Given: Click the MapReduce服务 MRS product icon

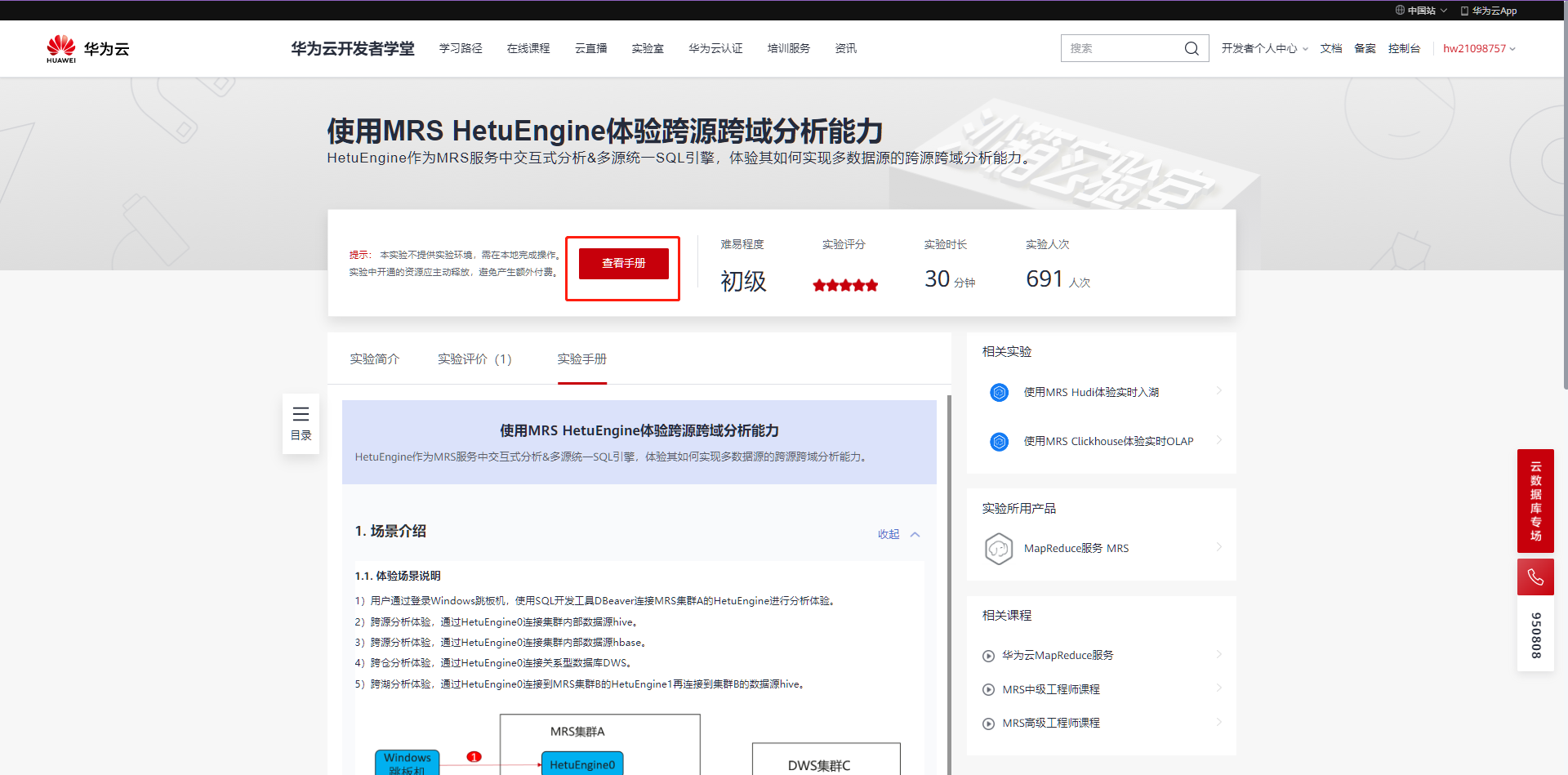Looking at the screenshot, I should [x=998, y=548].
